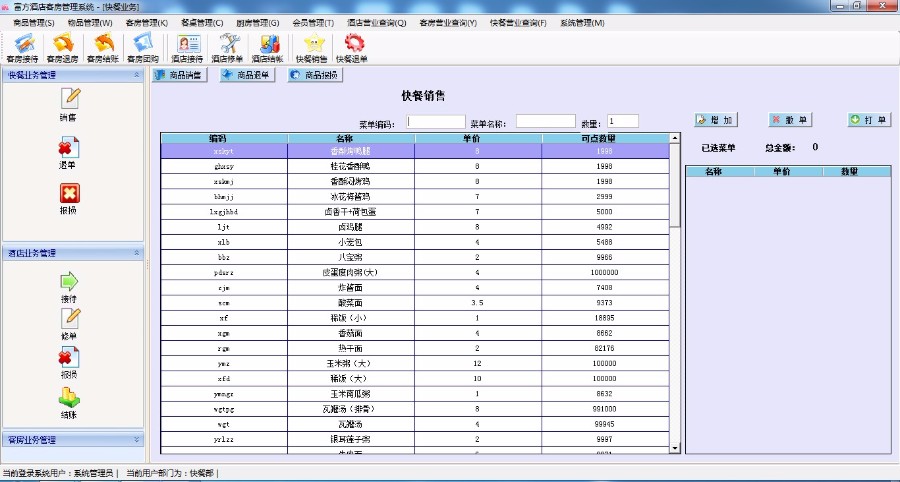This screenshot has height=482, width=900.
Task: Select the 八宝粥 row
Action: (x=415, y=258)
